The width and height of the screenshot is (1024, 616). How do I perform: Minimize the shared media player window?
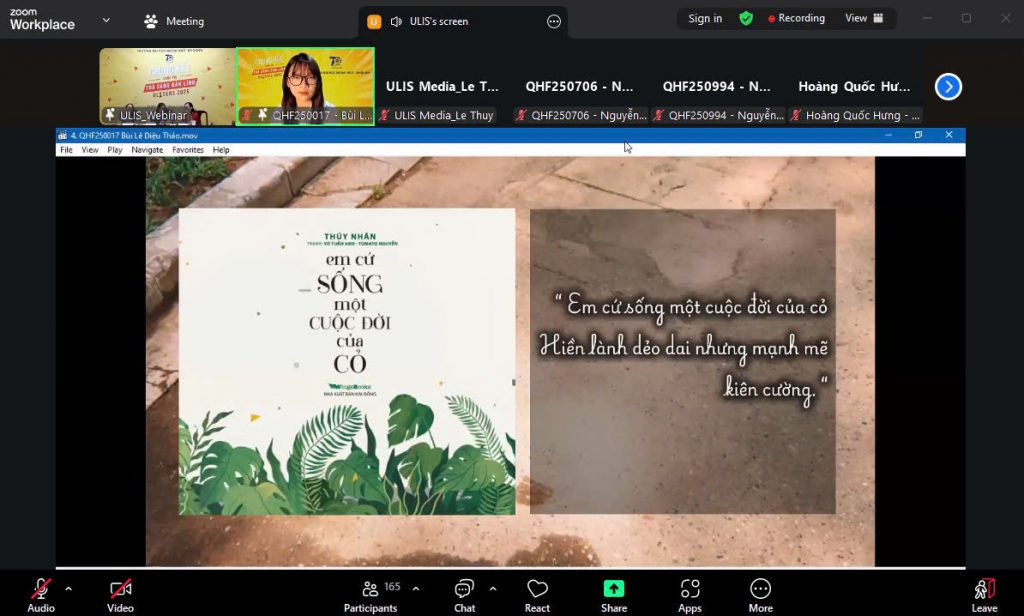click(x=888, y=135)
